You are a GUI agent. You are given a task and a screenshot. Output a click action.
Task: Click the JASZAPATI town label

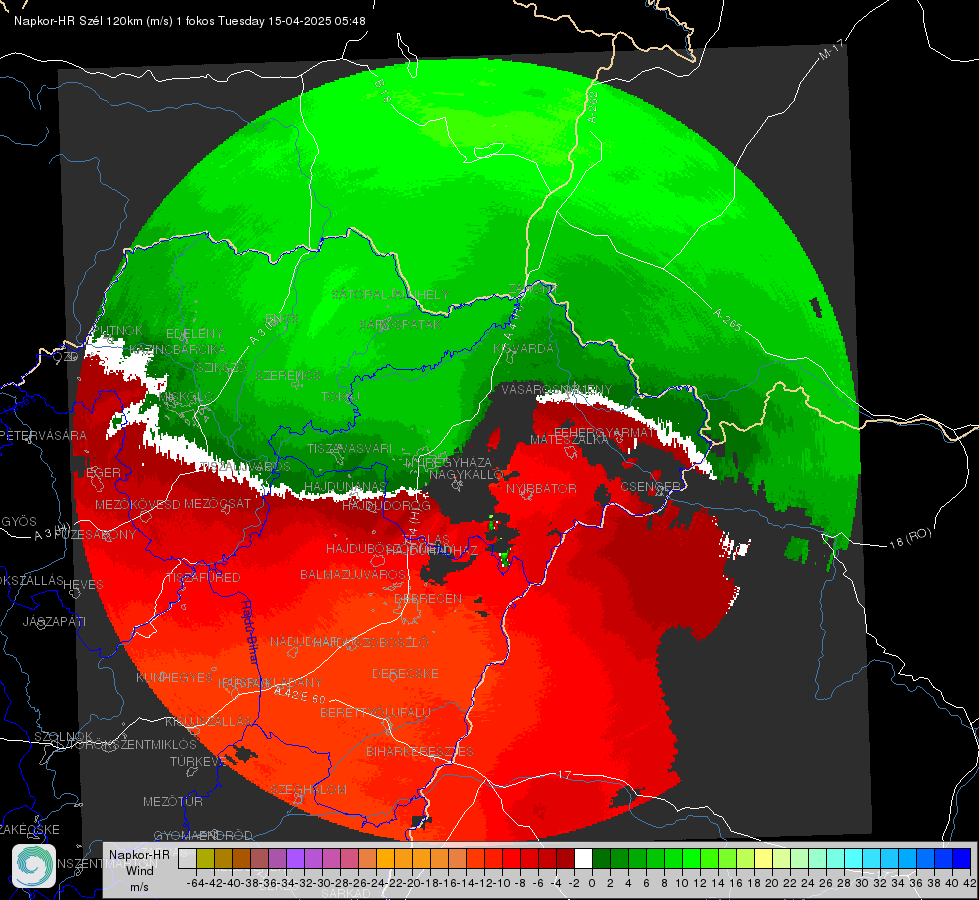tap(54, 621)
